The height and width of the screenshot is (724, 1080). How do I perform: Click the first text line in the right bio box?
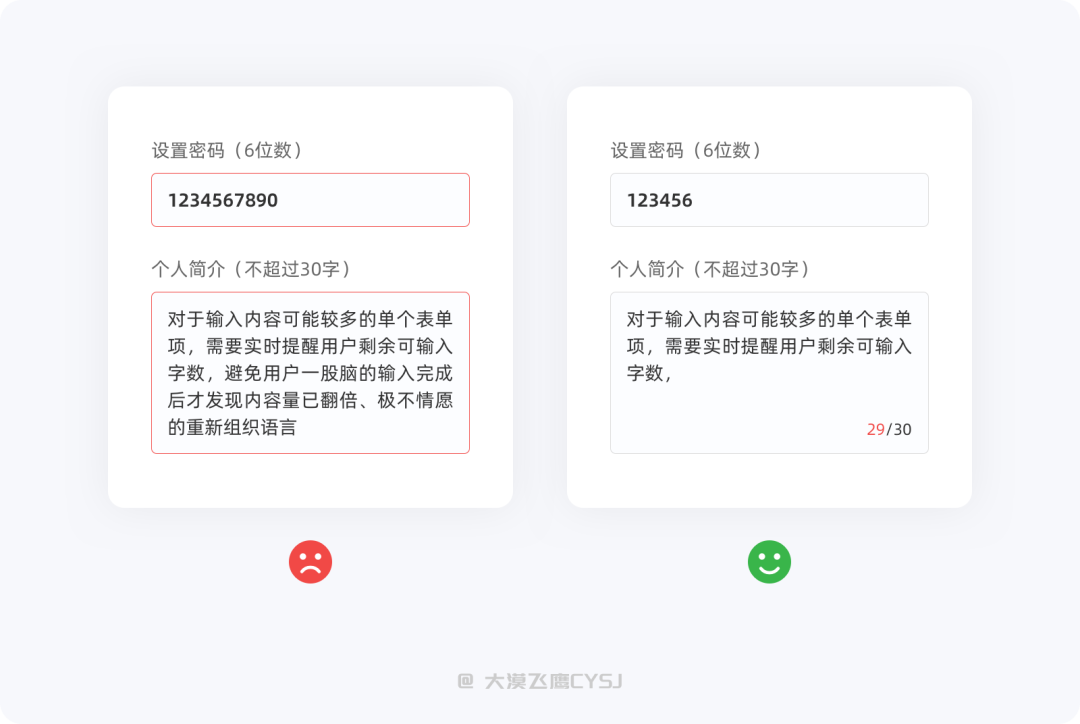[x=769, y=320]
